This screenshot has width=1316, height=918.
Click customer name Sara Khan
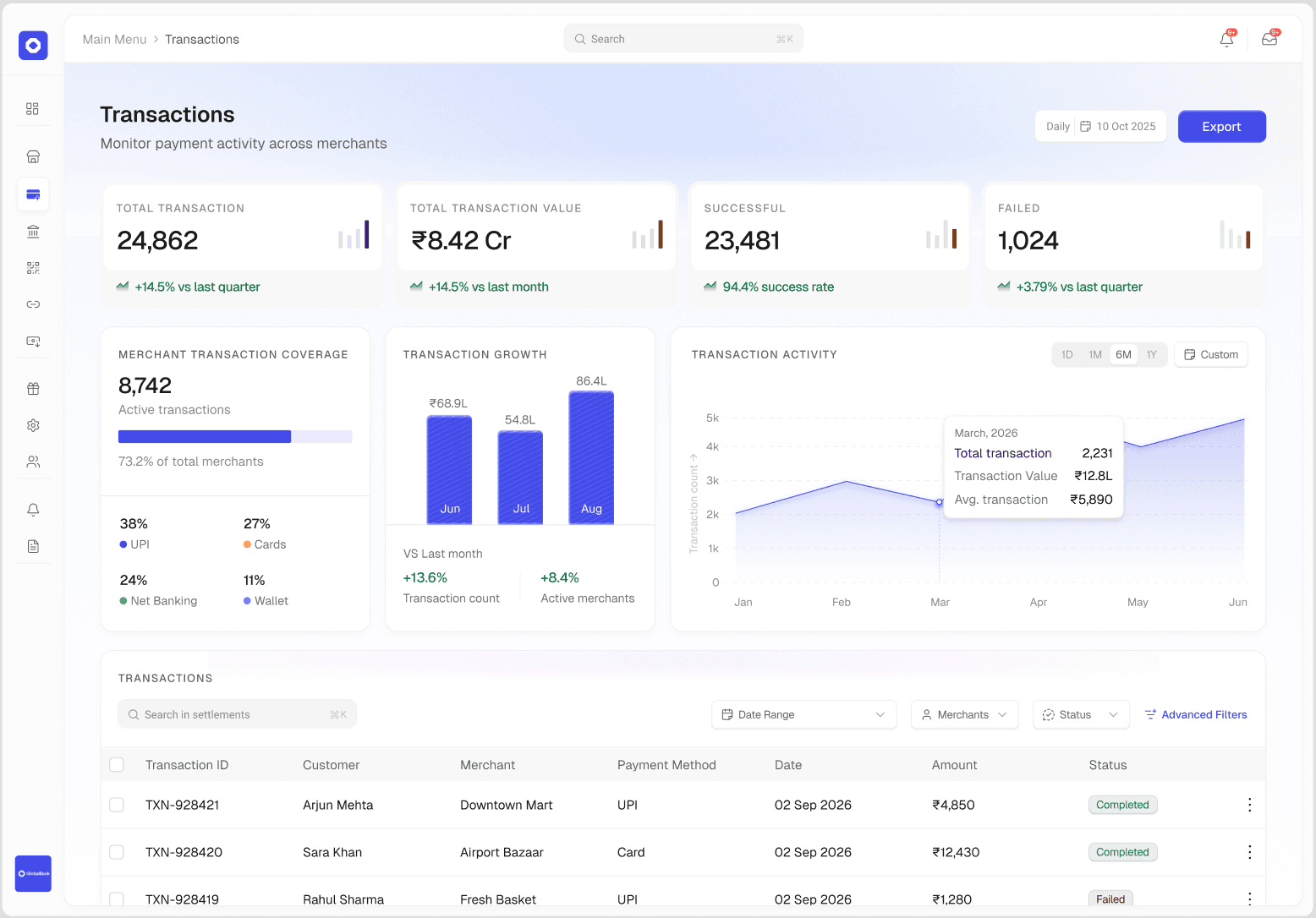click(x=332, y=852)
